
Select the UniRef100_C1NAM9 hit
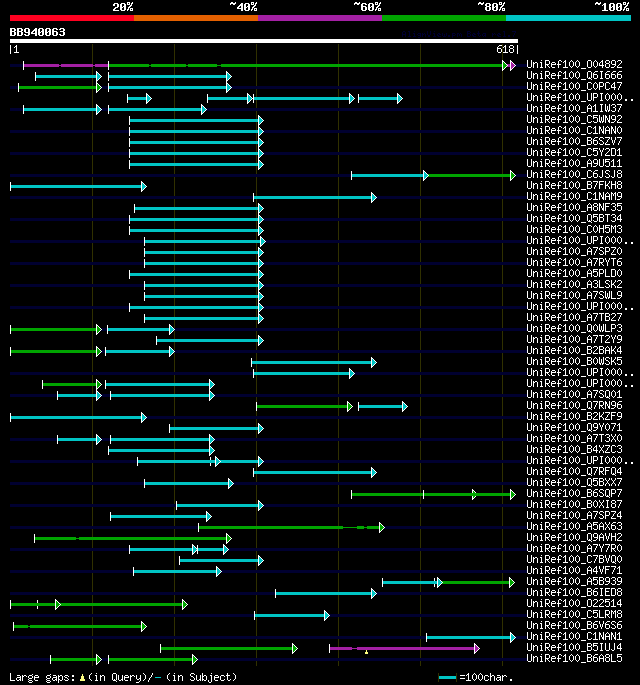pos(574,196)
